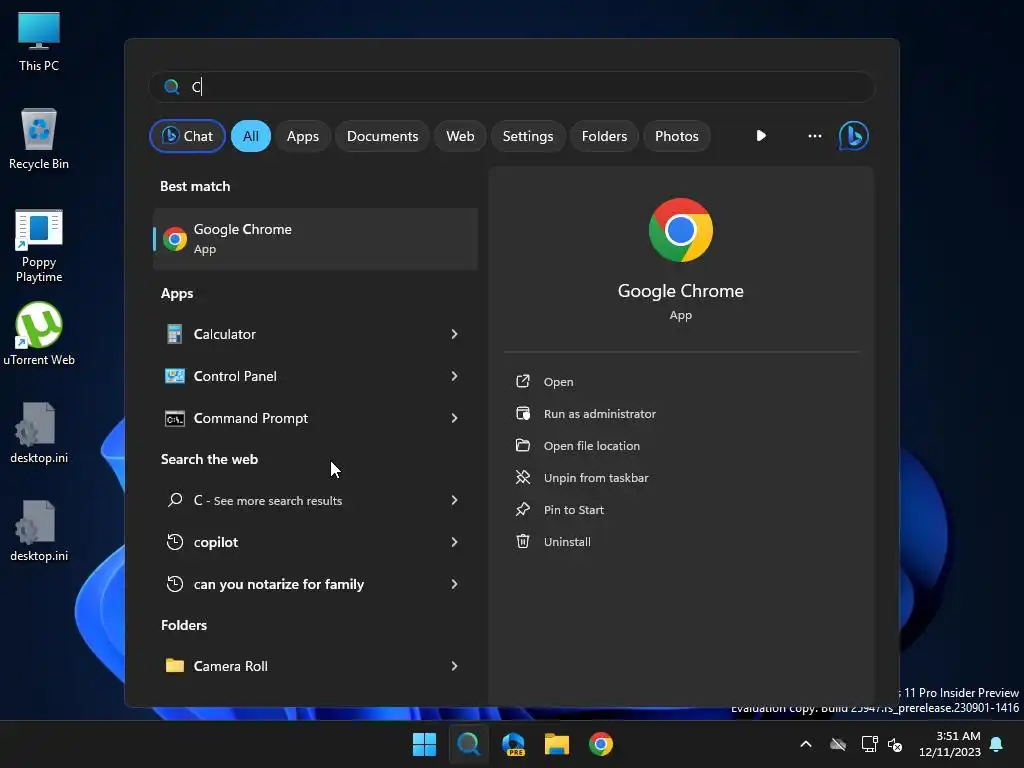Switch to the Apps filter tab
The height and width of the screenshot is (768, 1024).
point(303,136)
